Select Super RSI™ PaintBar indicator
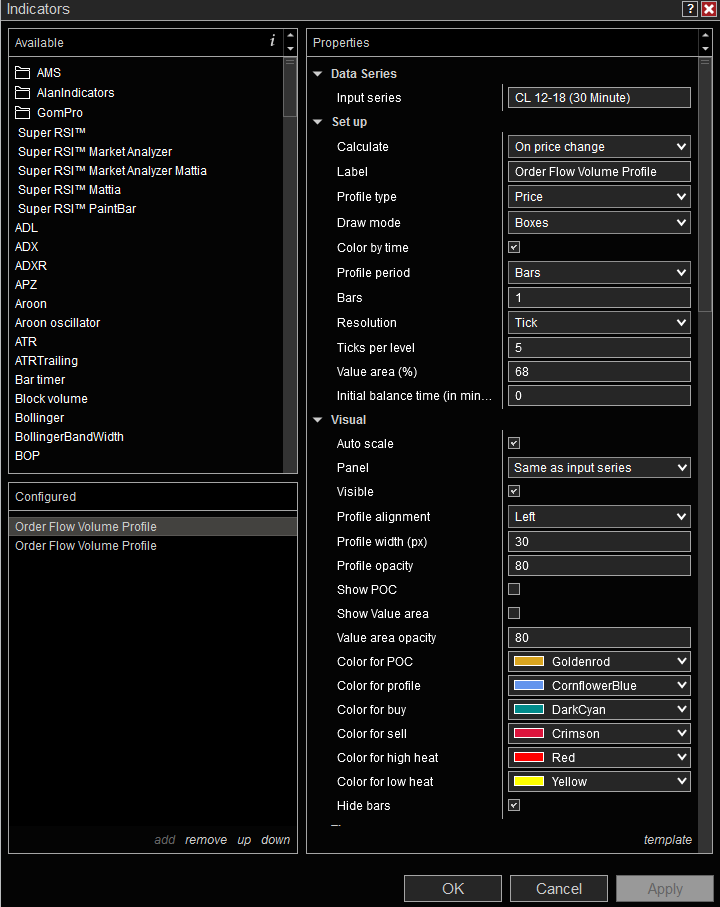 pos(77,209)
